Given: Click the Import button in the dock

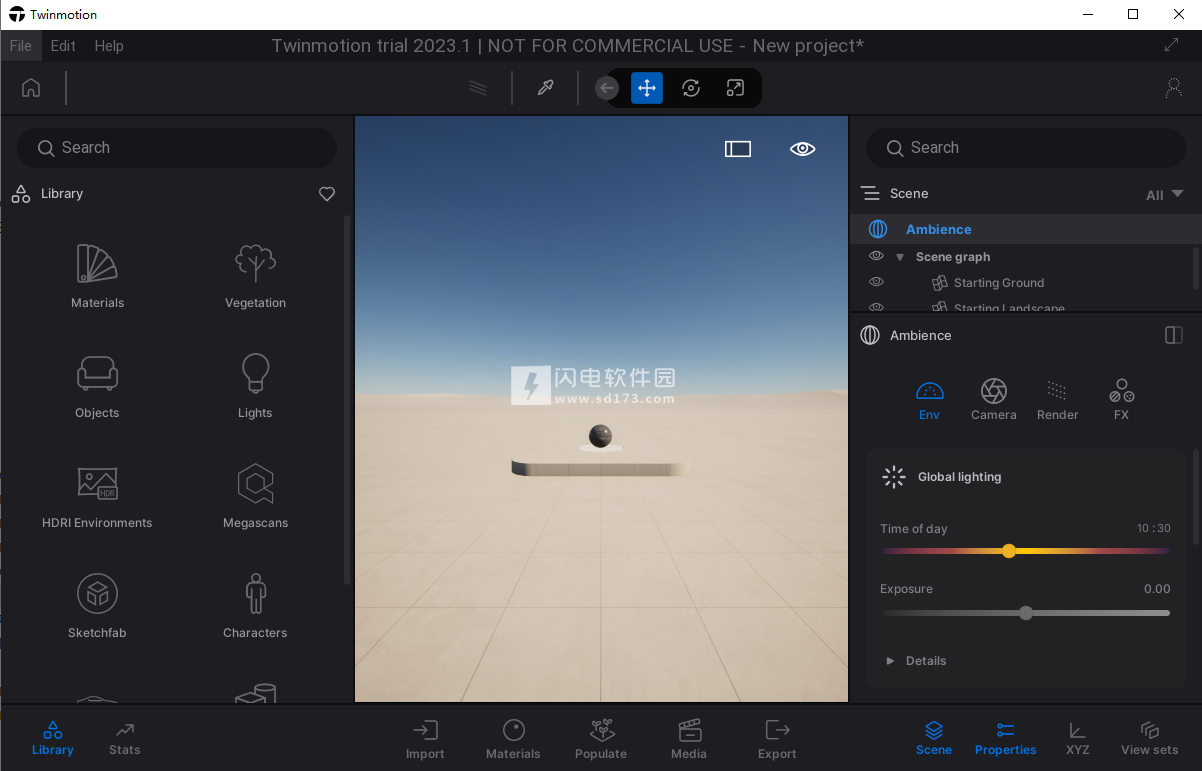Looking at the screenshot, I should [x=425, y=739].
